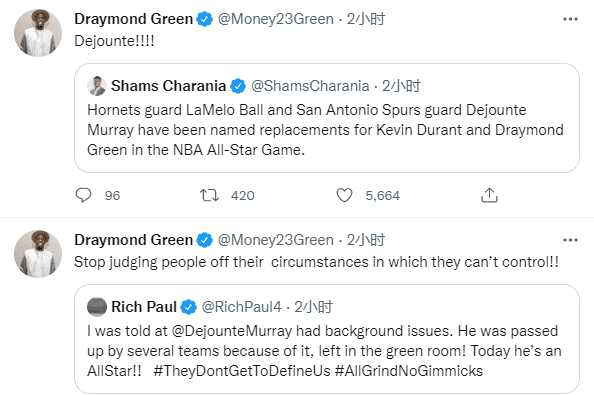Open Rich Paul's small profile picture
The width and height of the screenshot is (594, 395).
97,307
